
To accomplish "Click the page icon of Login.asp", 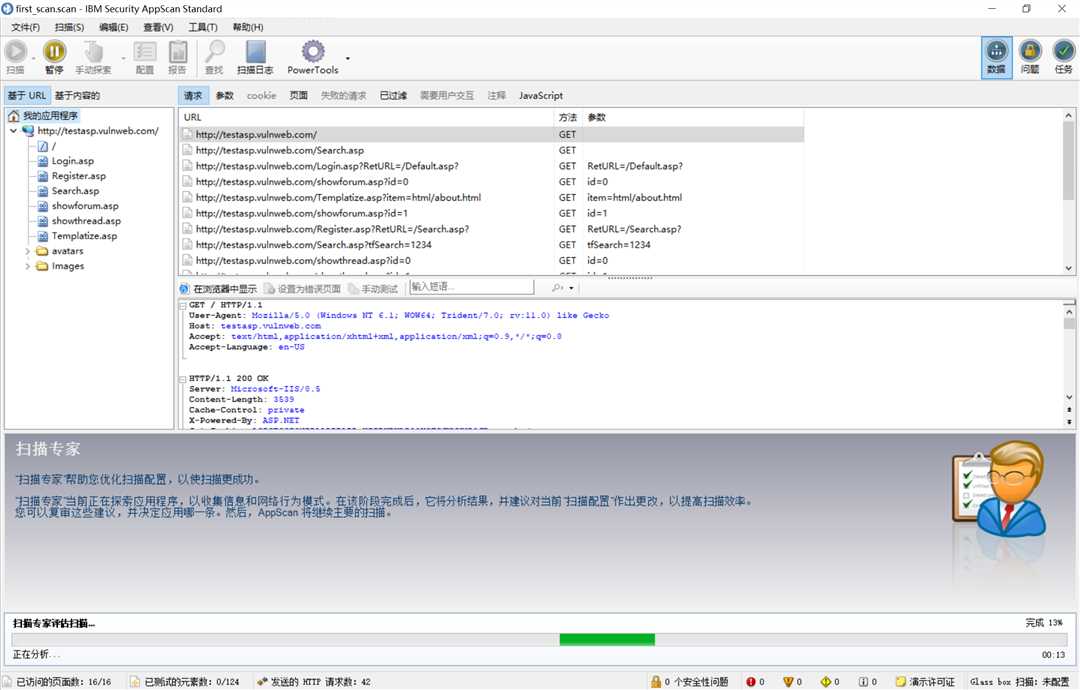I will click(x=43, y=161).
